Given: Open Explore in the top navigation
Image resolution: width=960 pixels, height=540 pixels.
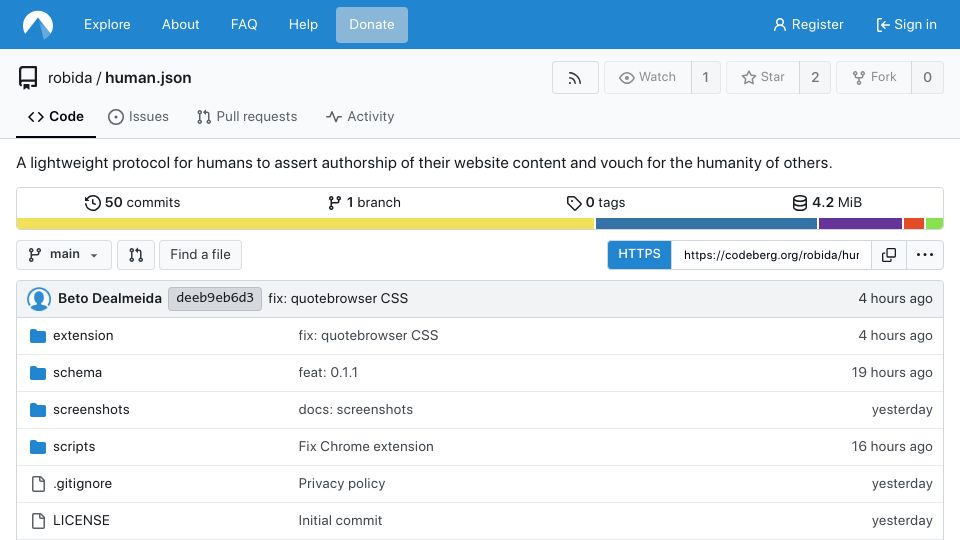Looking at the screenshot, I should pos(107,24).
